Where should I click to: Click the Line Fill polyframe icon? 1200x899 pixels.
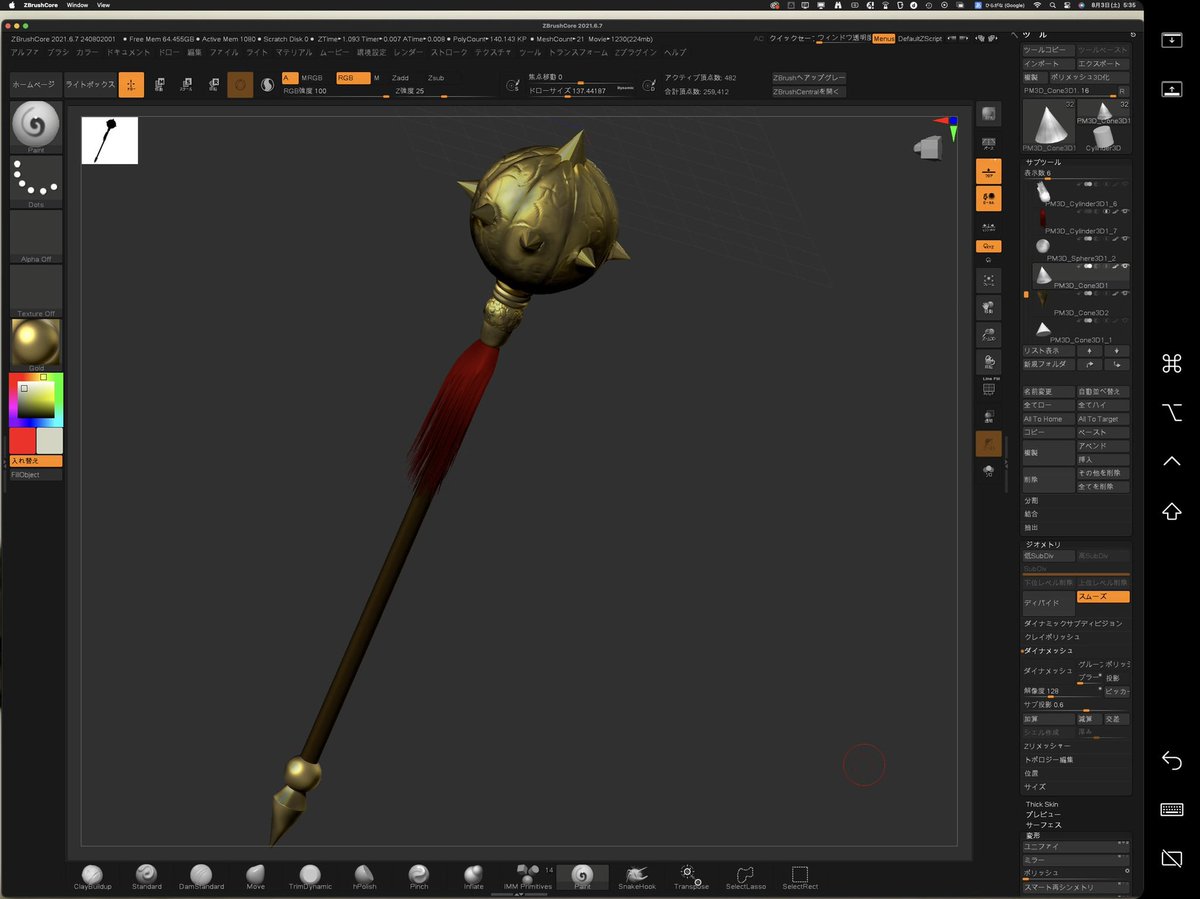pos(989,385)
